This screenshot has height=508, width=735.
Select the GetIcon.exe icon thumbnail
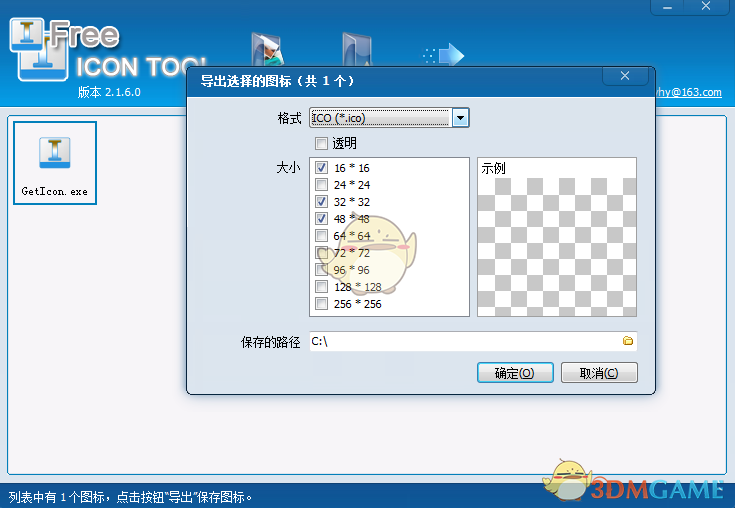point(55,163)
